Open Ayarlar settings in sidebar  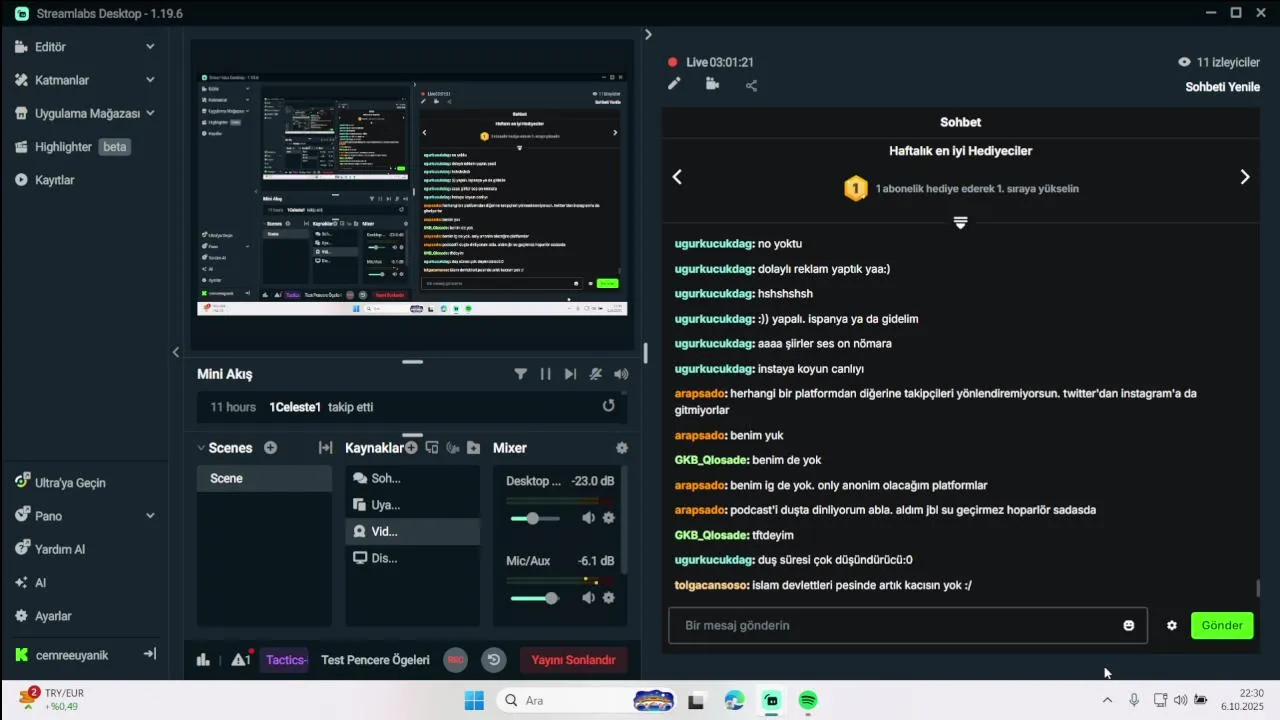43,616
